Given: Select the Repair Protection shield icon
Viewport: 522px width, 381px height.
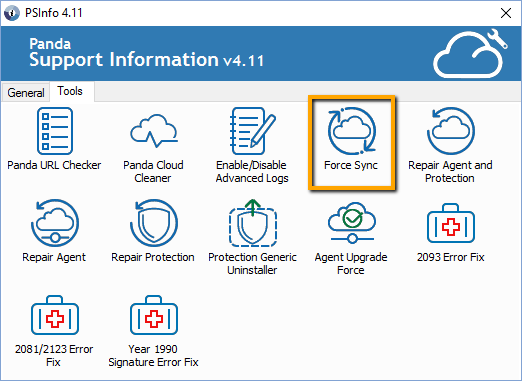Looking at the screenshot, I should [154, 223].
